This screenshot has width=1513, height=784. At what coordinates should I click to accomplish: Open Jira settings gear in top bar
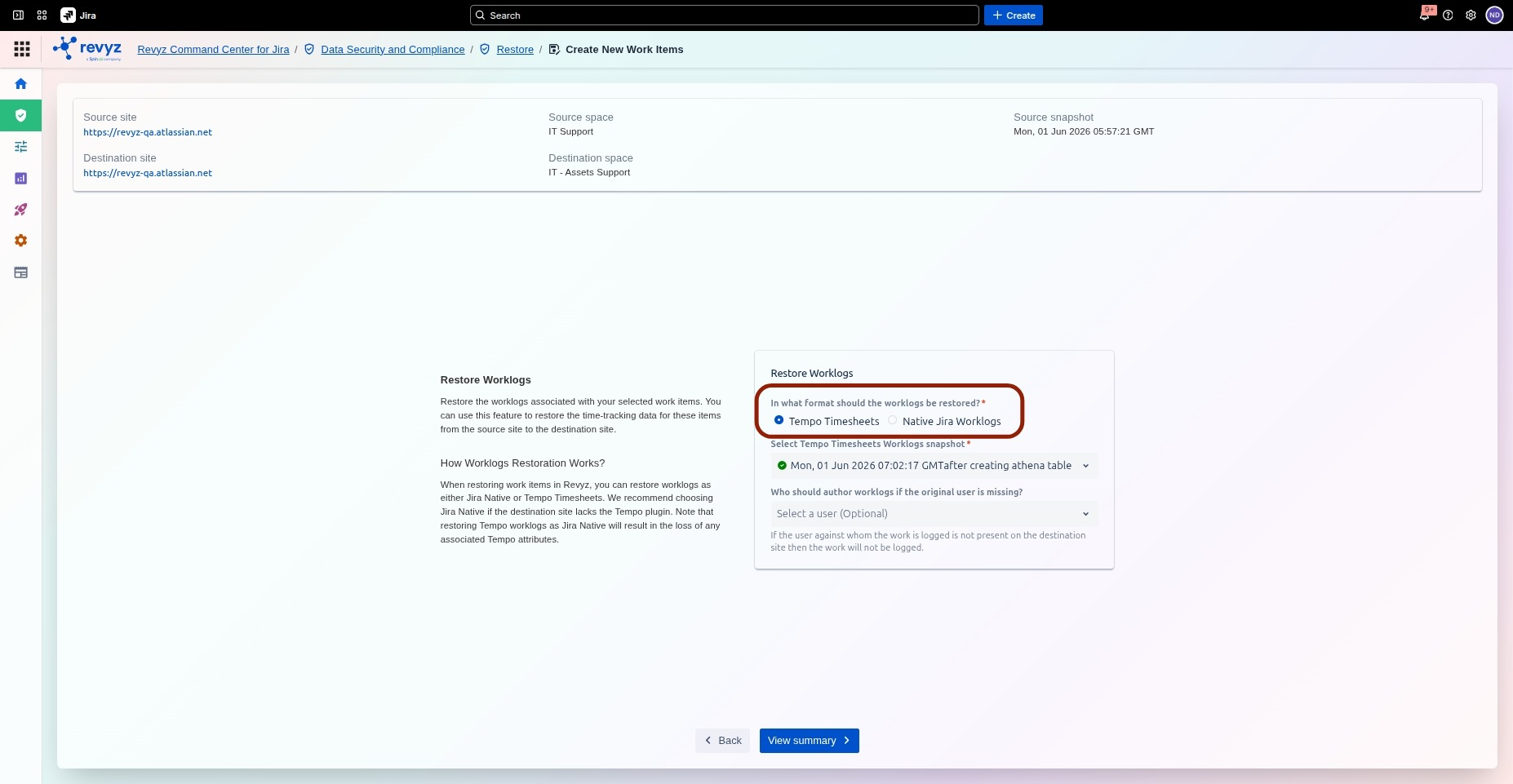1471,16
